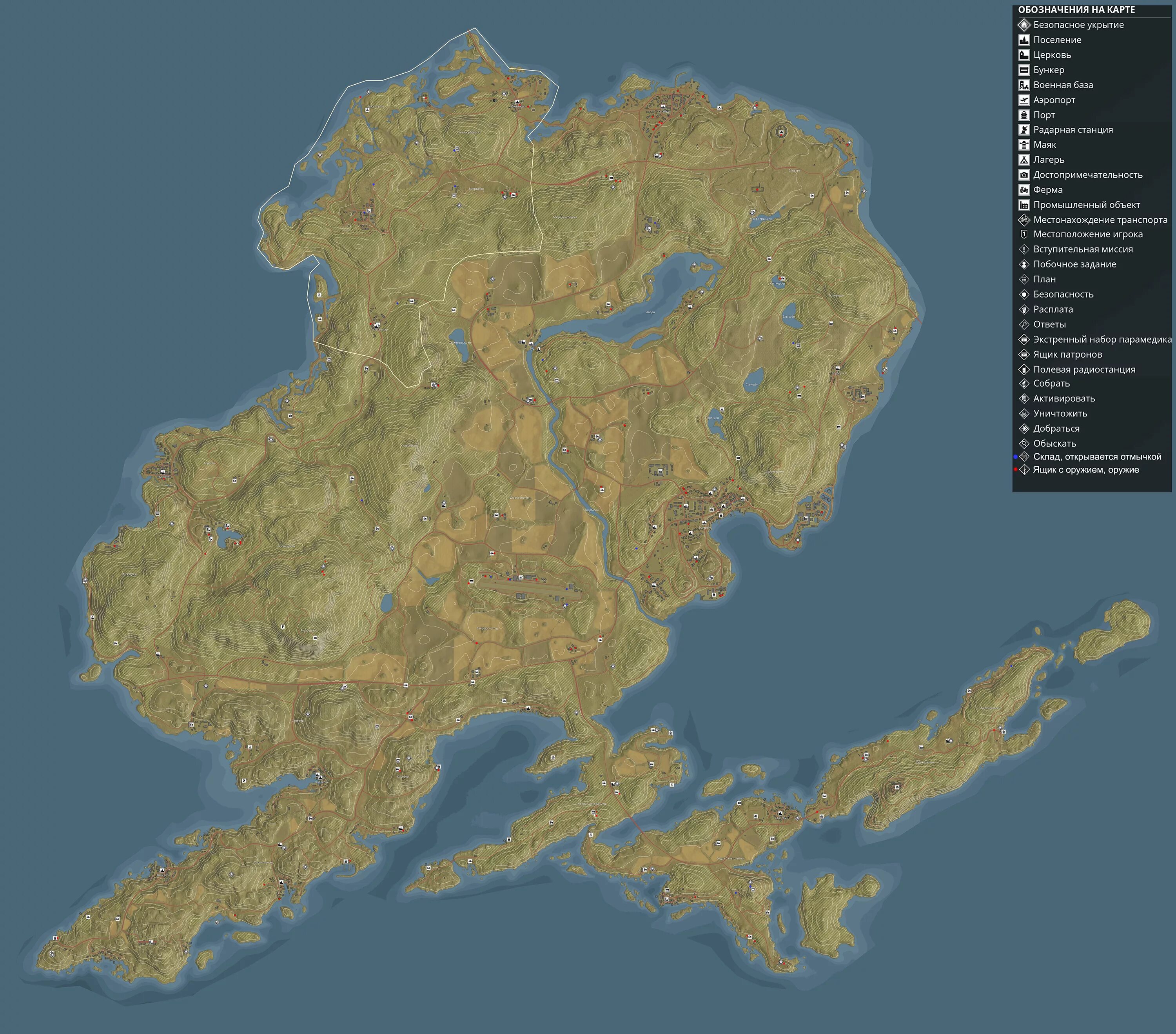Click the Полевая радиостанция legend text

(1084, 369)
